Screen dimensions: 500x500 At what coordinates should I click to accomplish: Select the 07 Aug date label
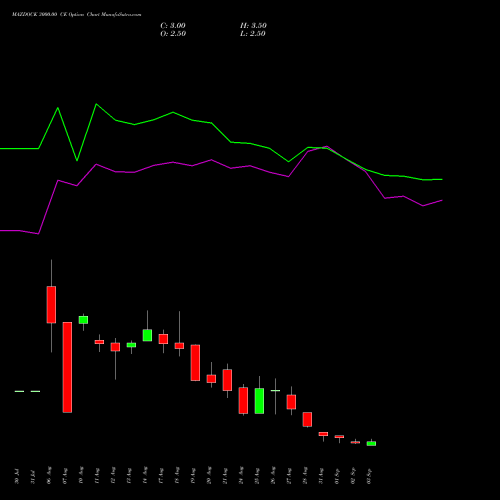[65, 475]
